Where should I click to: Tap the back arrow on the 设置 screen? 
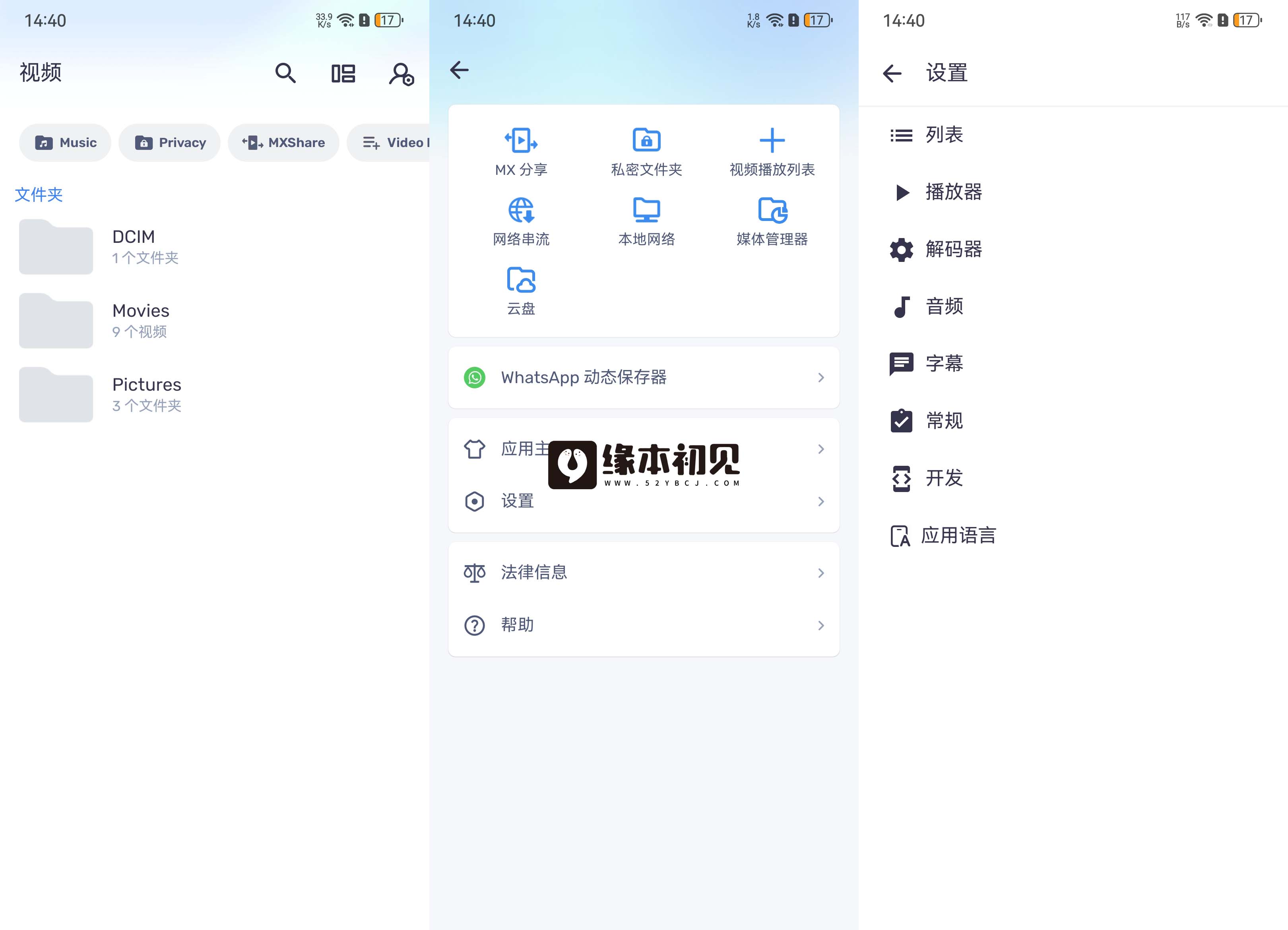pyautogui.click(x=892, y=73)
